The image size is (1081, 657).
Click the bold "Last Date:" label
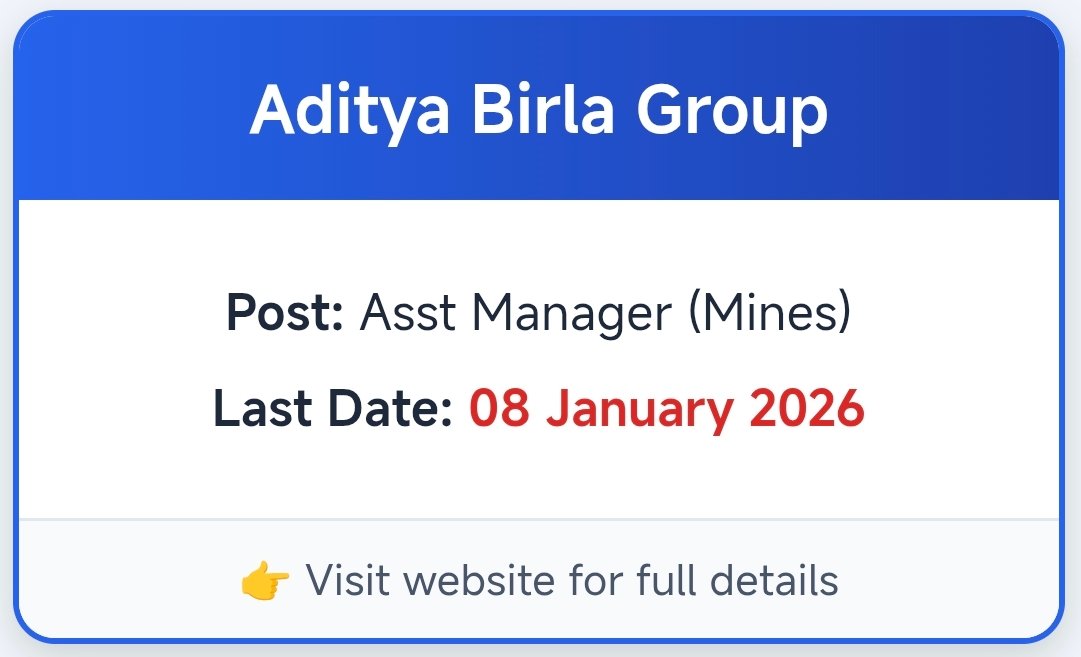click(x=333, y=409)
